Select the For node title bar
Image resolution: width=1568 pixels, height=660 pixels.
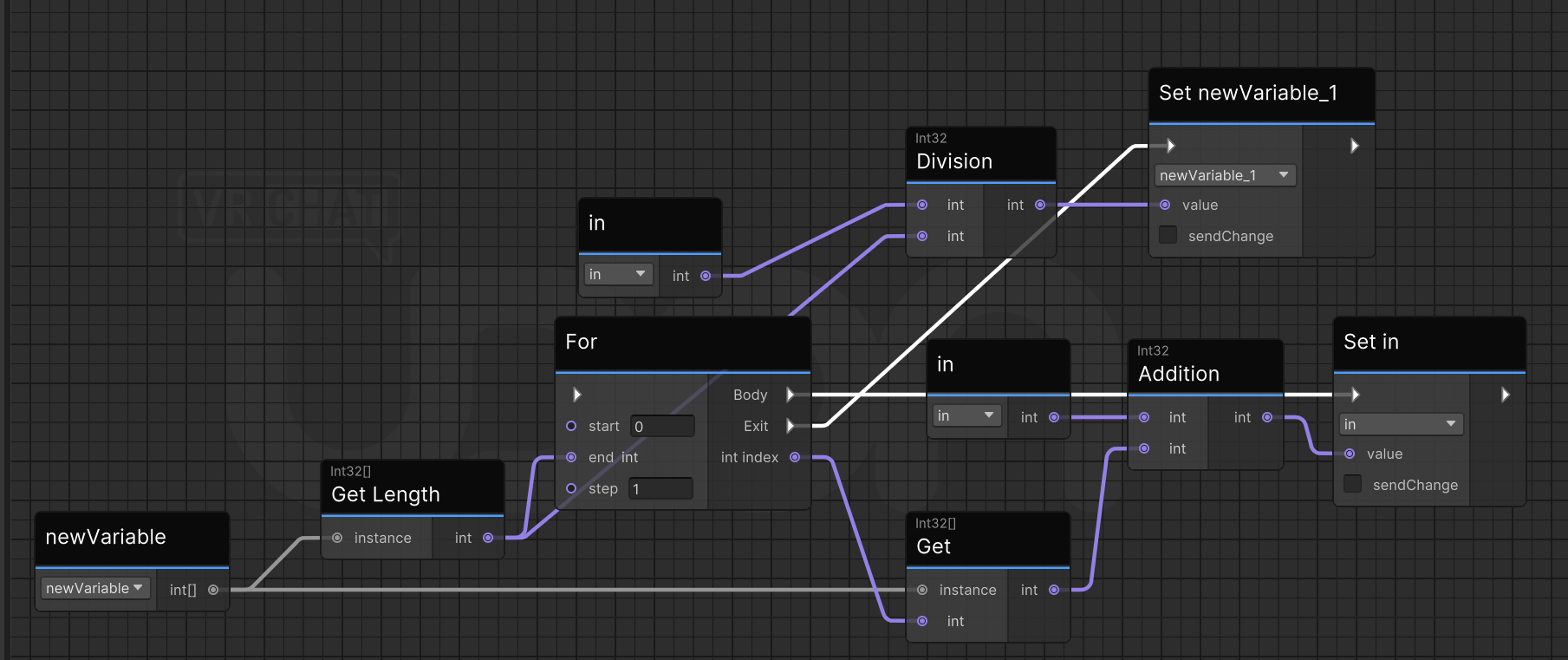pos(683,343)
